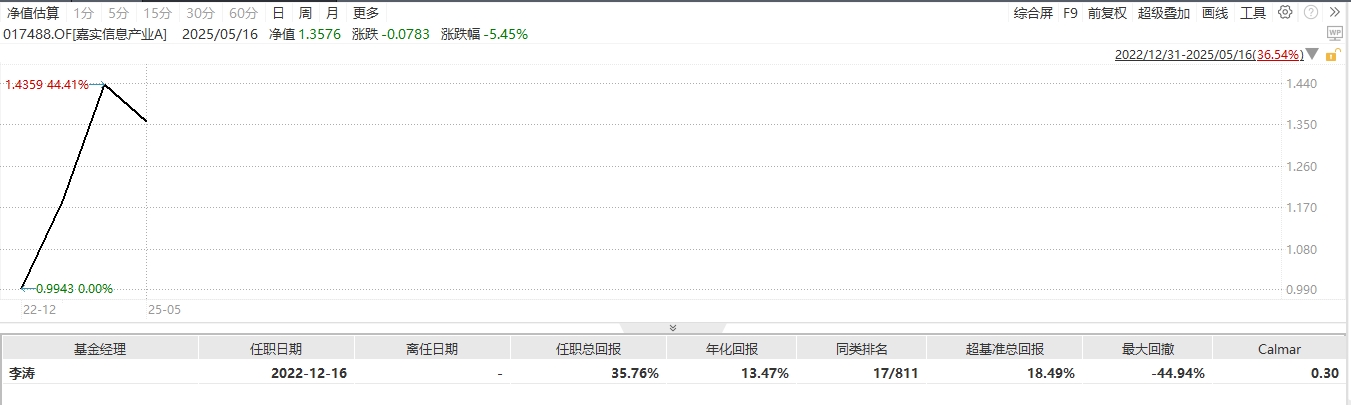The image size is (1351, 405).
Task: Click the WP monitor icon
Action: click(x=1335, y=34)
